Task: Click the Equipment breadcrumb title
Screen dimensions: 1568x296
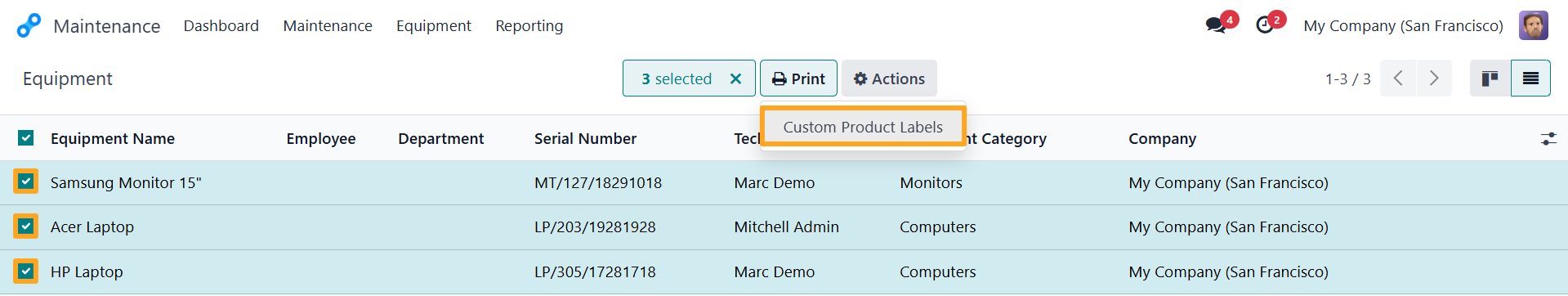Action: 68,79
